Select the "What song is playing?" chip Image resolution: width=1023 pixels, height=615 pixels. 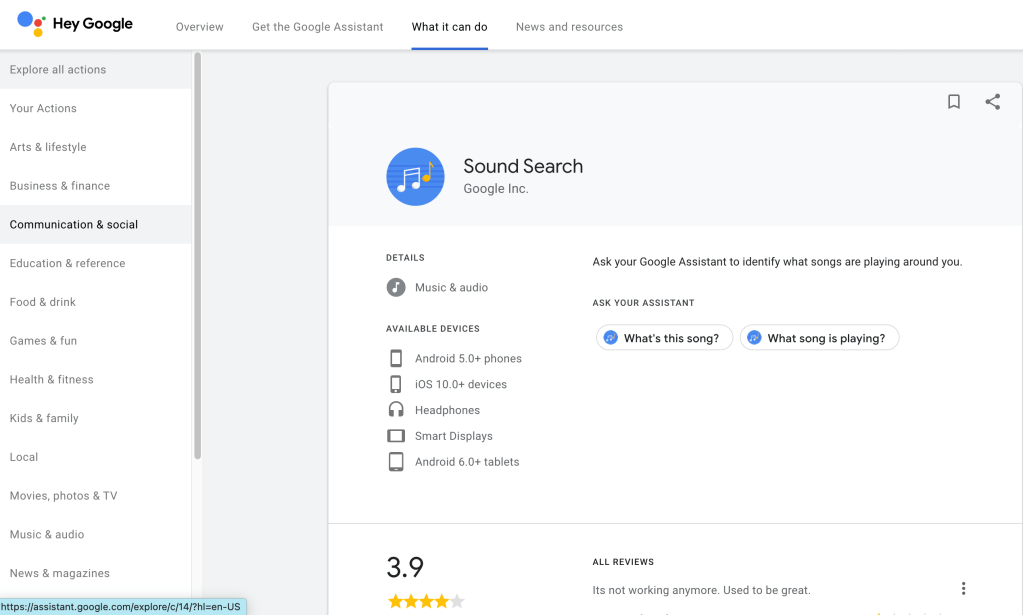819,338
